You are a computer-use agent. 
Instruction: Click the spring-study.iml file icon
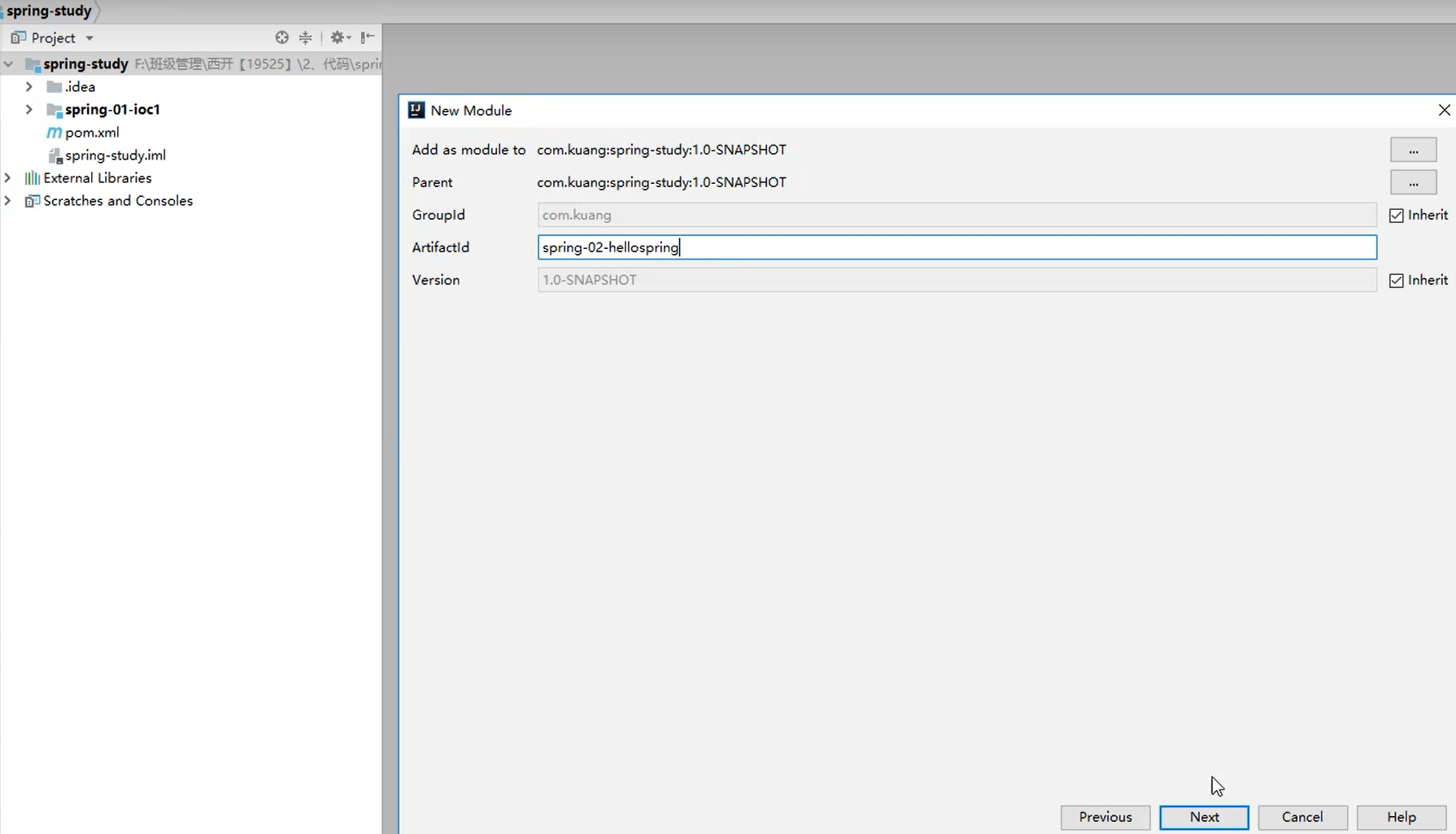coord(54,155)
